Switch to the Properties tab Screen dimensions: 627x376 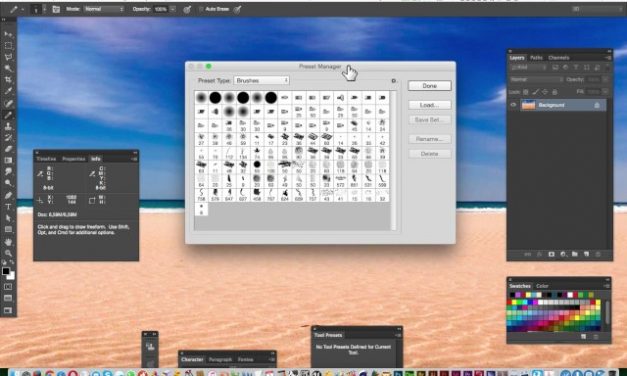click(74, 159)
